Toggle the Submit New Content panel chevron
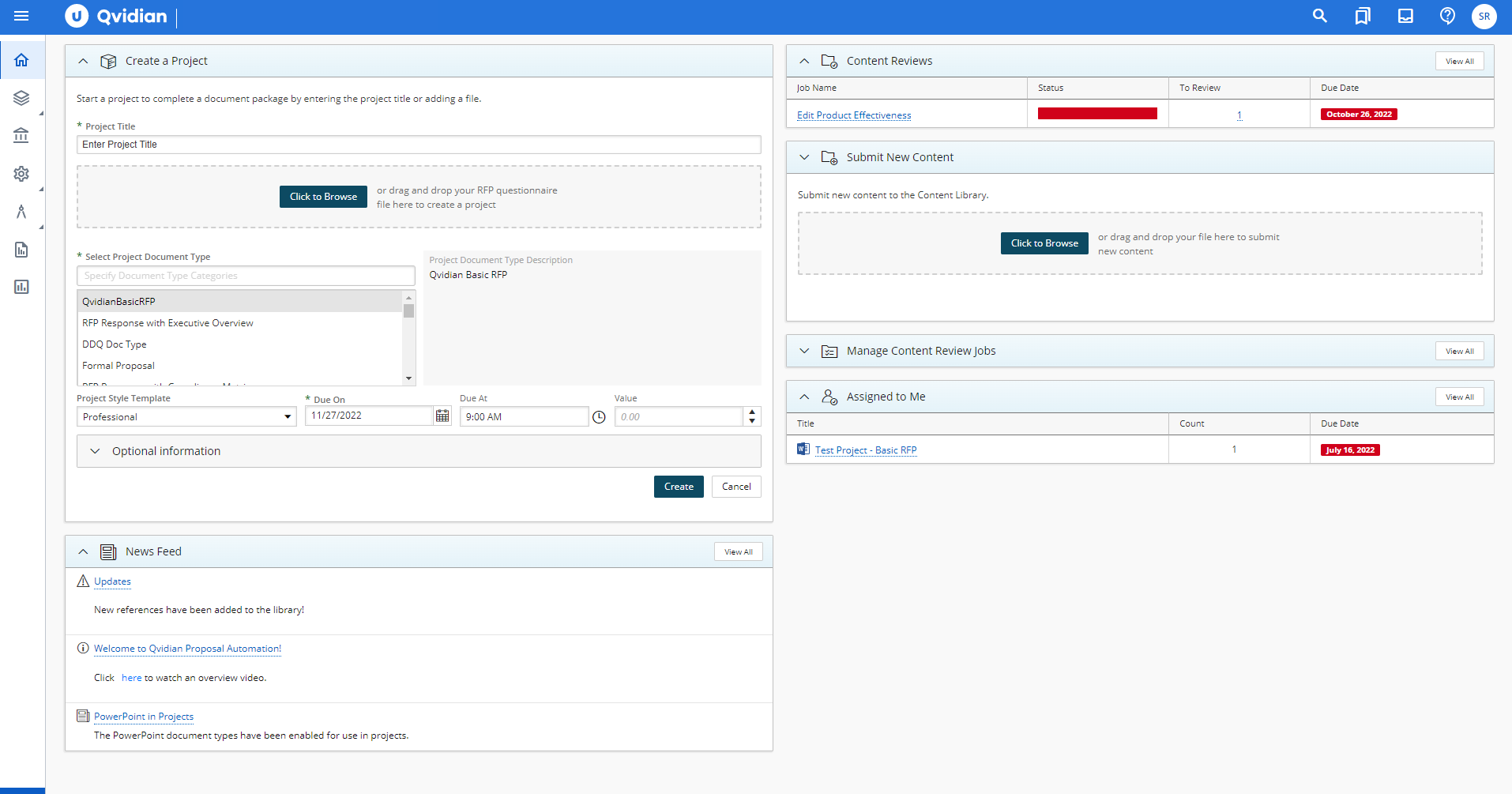Image resolution: width=1512 pixels, height=794 pixels. [804, 157]
